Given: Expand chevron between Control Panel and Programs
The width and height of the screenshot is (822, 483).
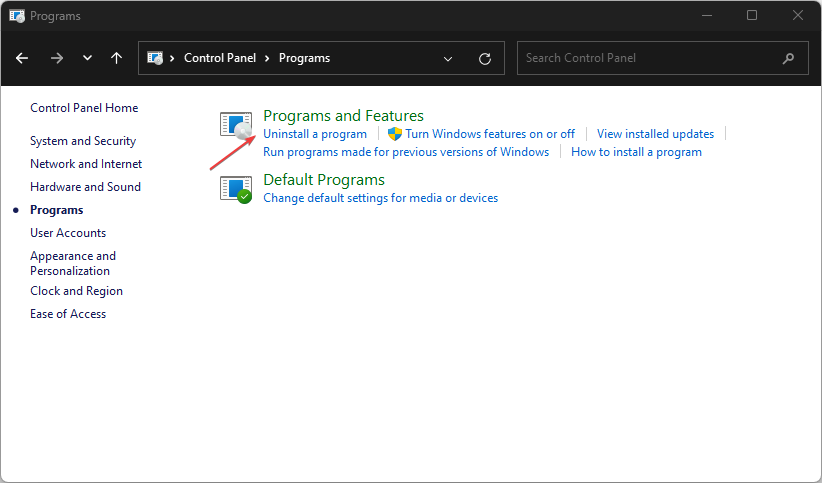Looking at the screenshot, I should (x=267, y=58).
